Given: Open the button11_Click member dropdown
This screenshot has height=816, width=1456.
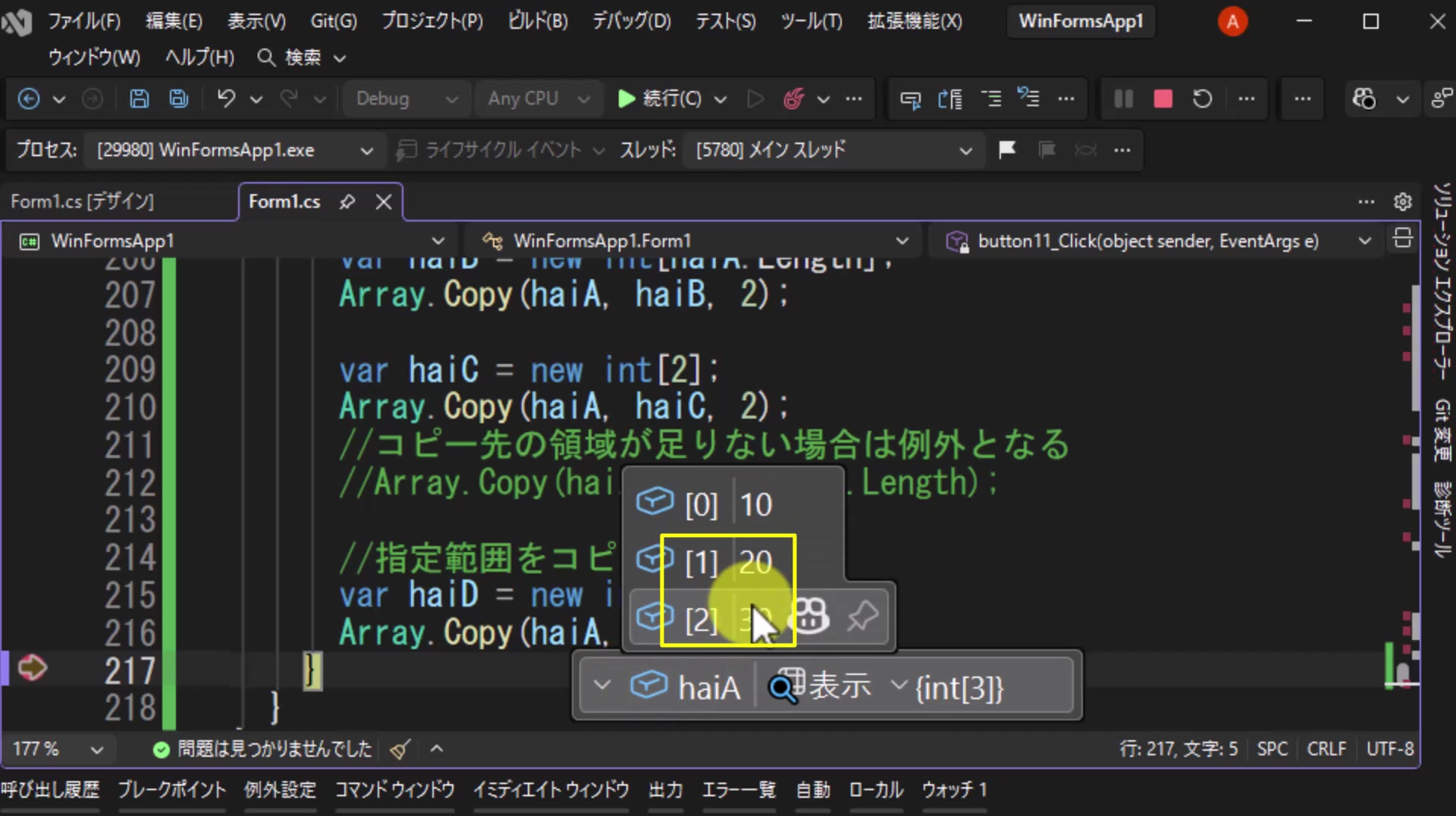Looking at the screenshot, I should pos(1157,241).
